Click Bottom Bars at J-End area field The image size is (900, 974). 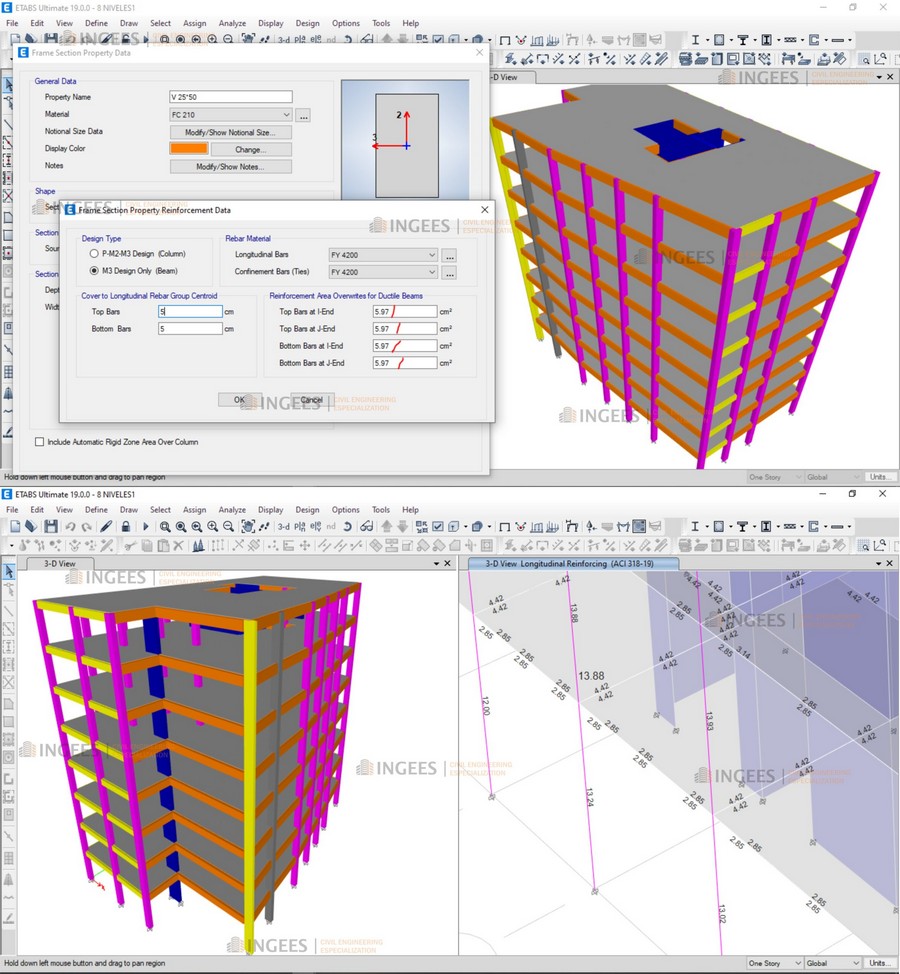[x=404, y=363]
